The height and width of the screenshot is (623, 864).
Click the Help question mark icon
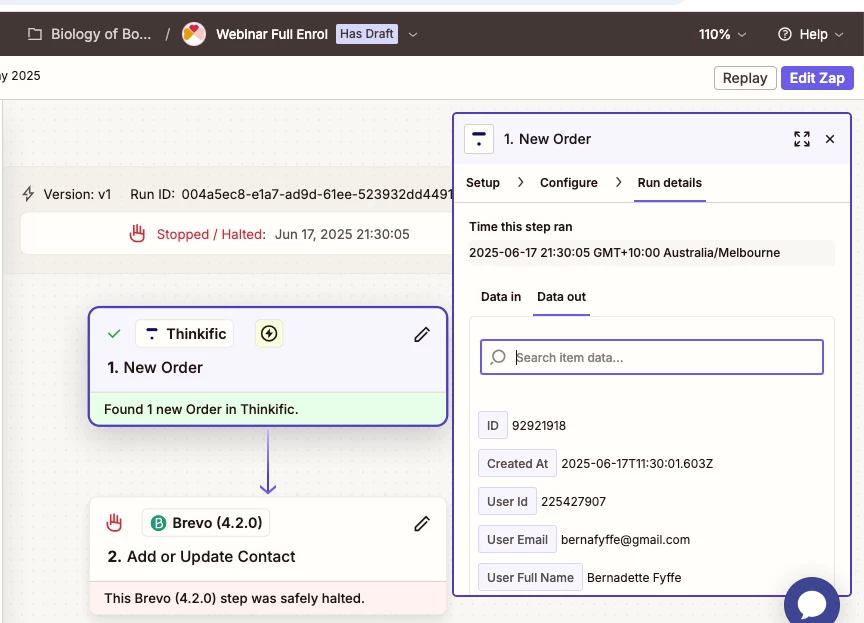pos(785,34)
